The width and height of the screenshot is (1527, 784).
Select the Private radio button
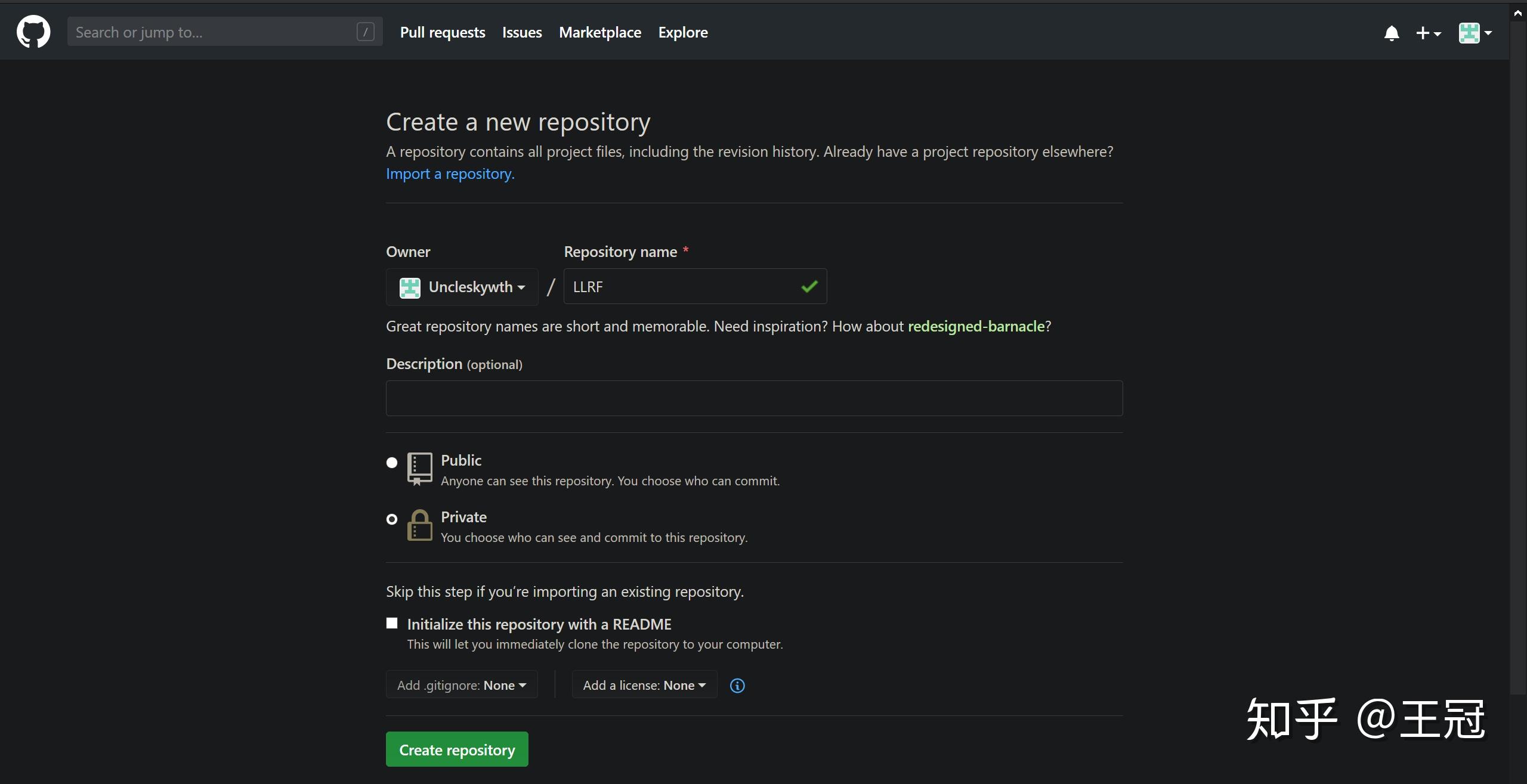(392, 519)
